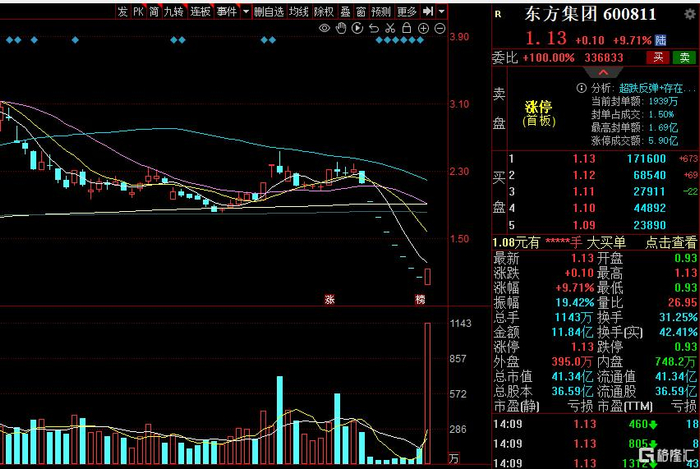Image resolution: width=700 pixels, height=469 pixels.
Task: Toggle 均线 moving averages
Action: (299, 12)
